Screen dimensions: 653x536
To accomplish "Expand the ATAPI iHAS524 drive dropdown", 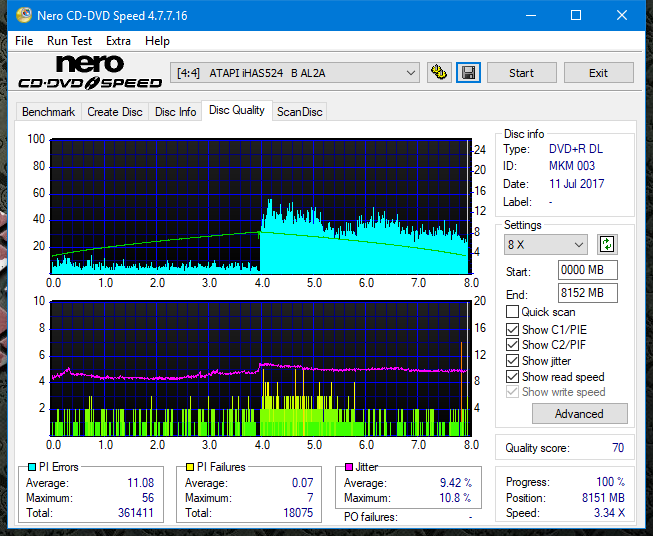I will pos(295,73).
